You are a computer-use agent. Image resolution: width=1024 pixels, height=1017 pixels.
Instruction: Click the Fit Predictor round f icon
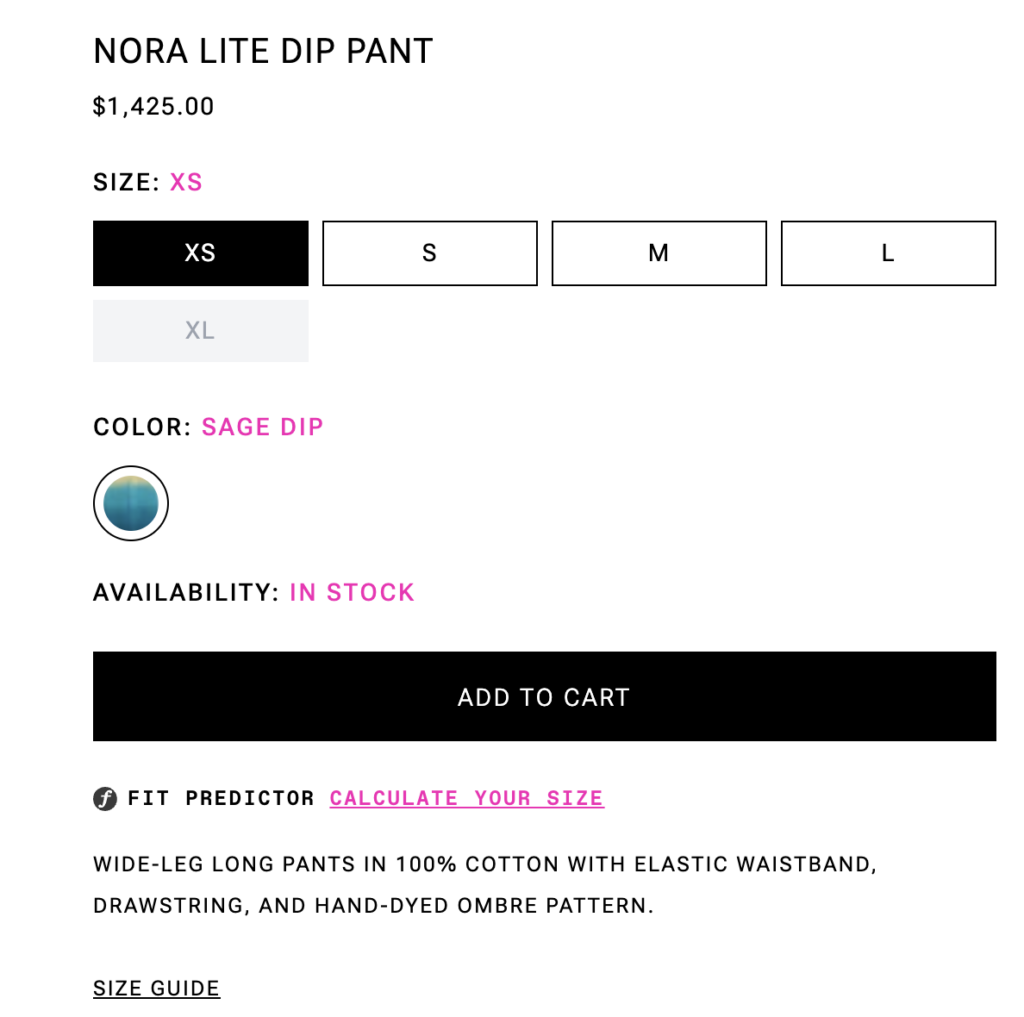point(104,798)
